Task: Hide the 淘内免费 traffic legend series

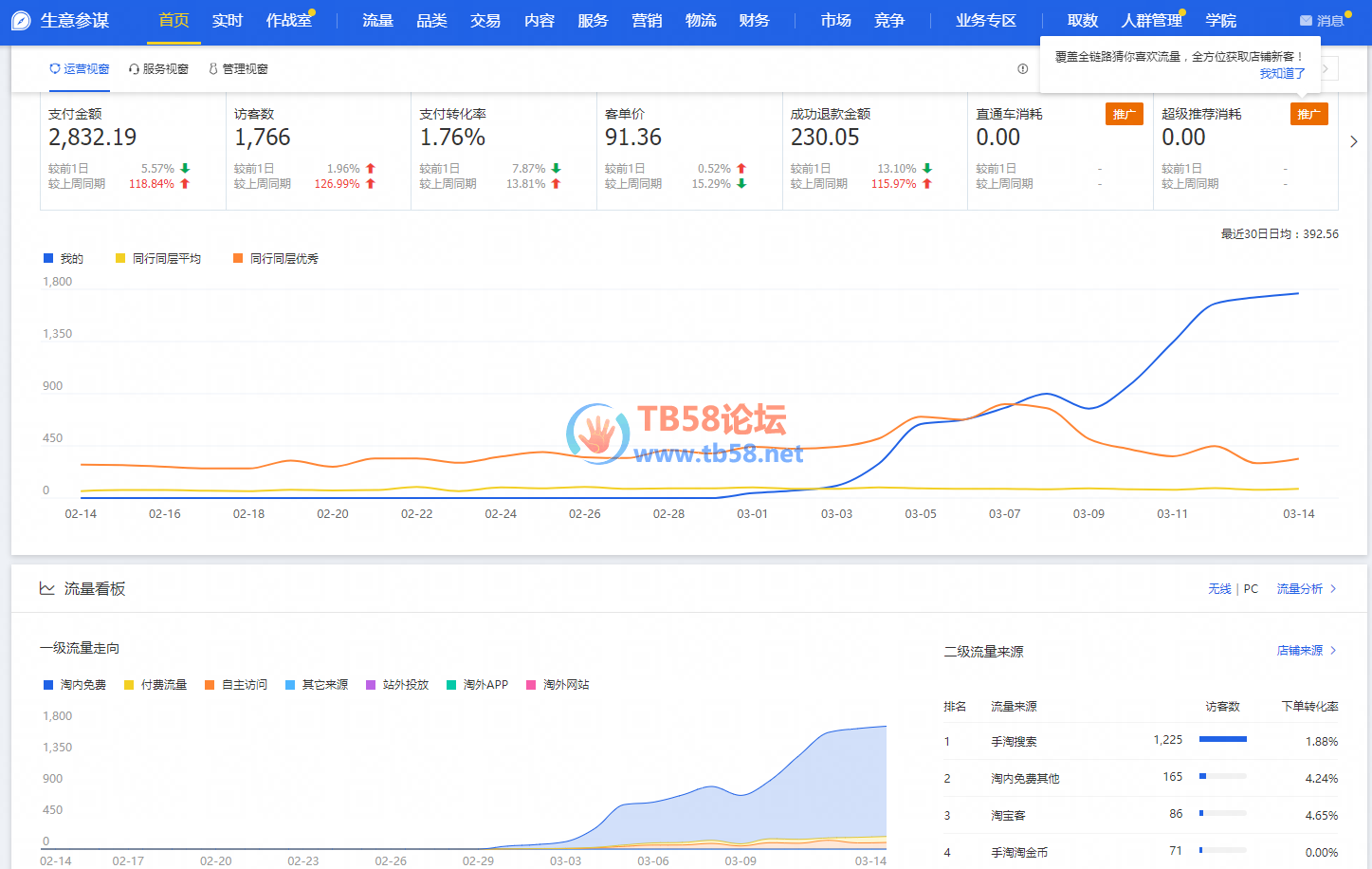Action: 74,685
